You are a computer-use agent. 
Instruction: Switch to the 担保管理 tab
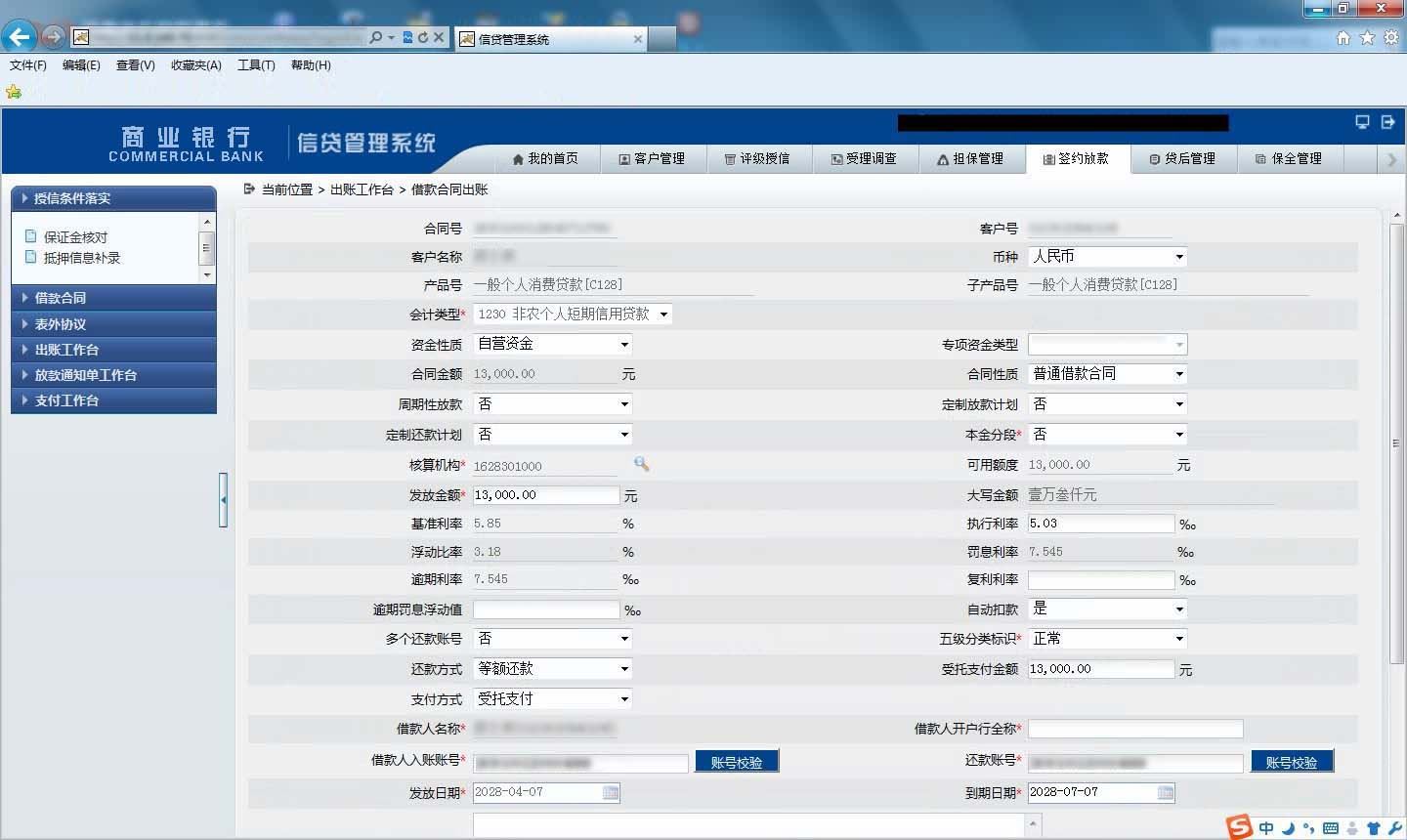(970, 158)
